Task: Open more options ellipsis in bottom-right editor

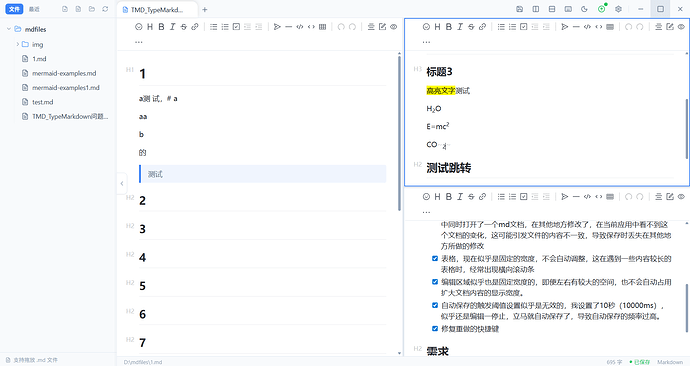Action: 426,212
